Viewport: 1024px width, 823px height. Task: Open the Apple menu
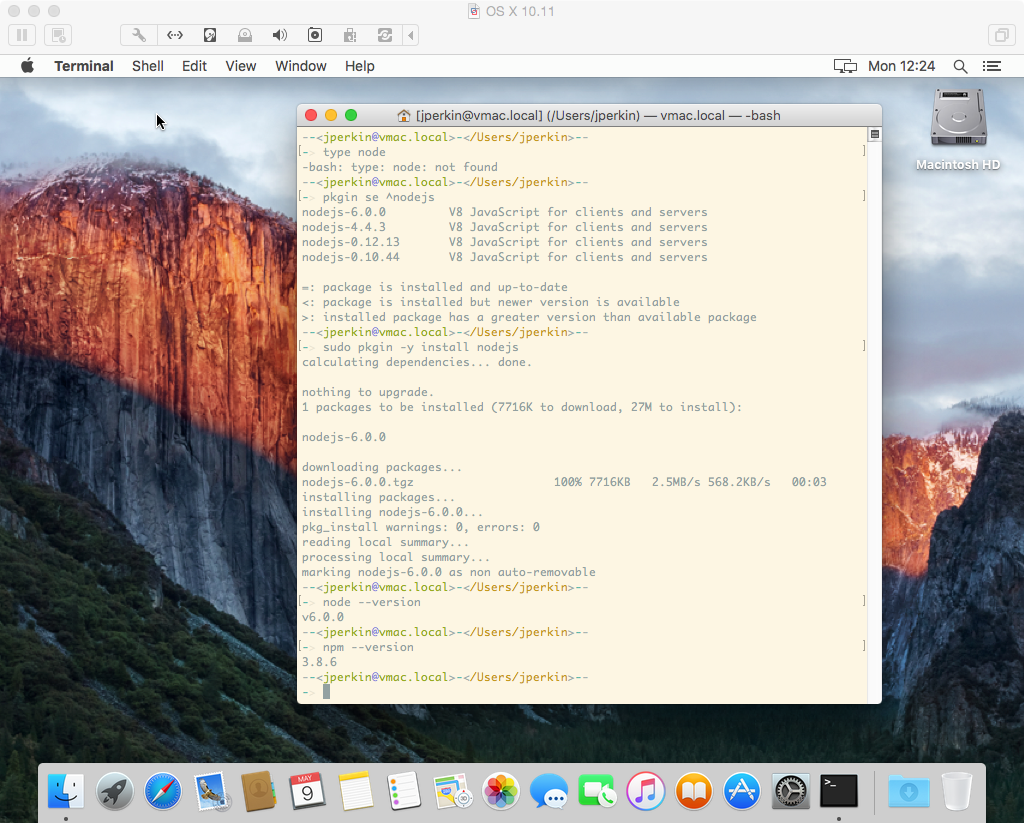[x=27, y=66]
